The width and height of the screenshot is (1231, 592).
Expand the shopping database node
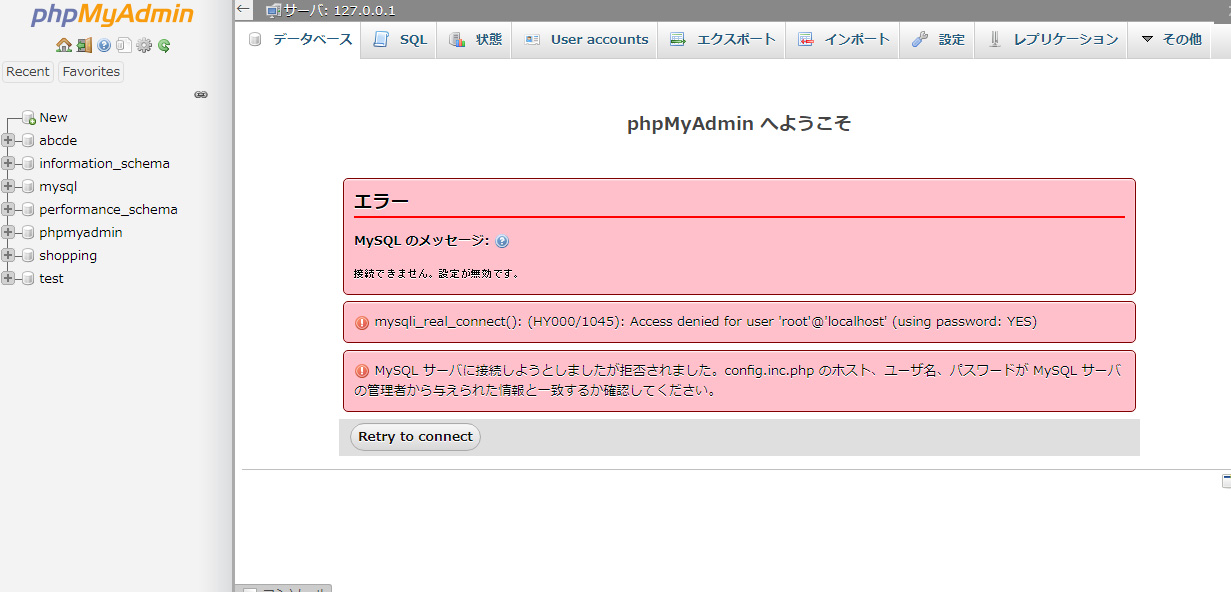pyautogui.click(x=8, y=255)
